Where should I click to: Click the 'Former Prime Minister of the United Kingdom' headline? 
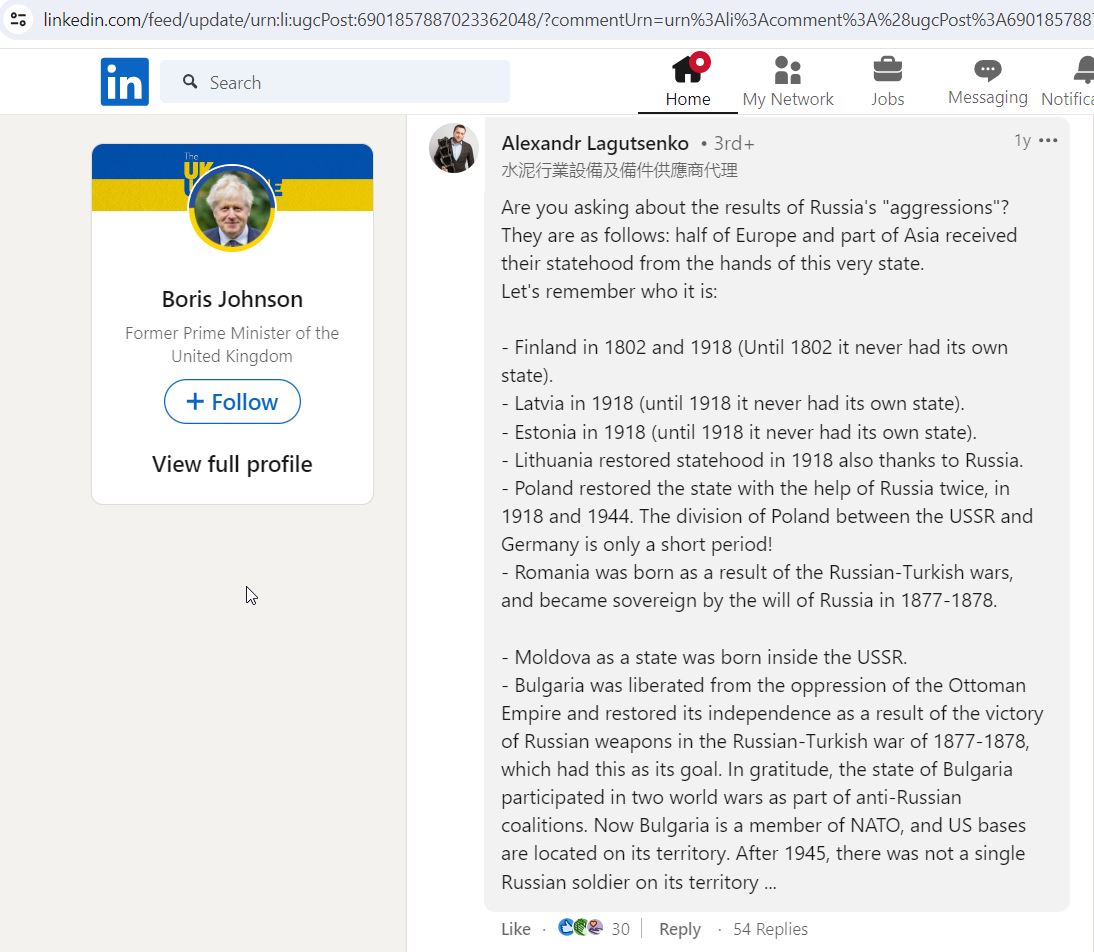232,344
